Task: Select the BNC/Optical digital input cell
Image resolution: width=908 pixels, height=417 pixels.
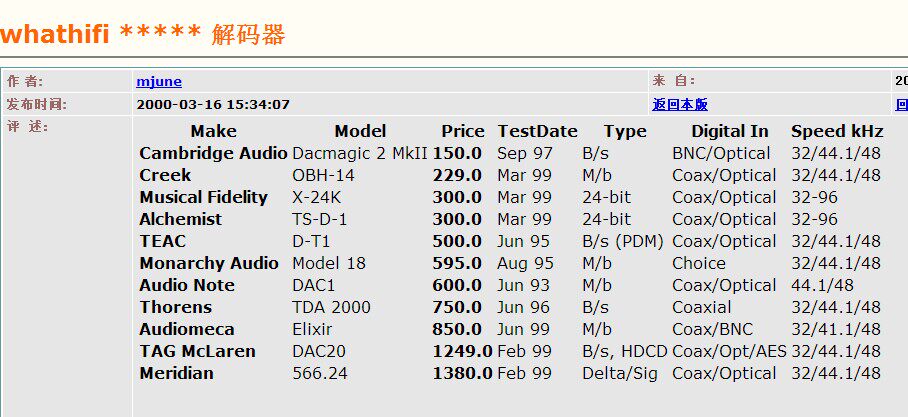Action: (721, 153)
